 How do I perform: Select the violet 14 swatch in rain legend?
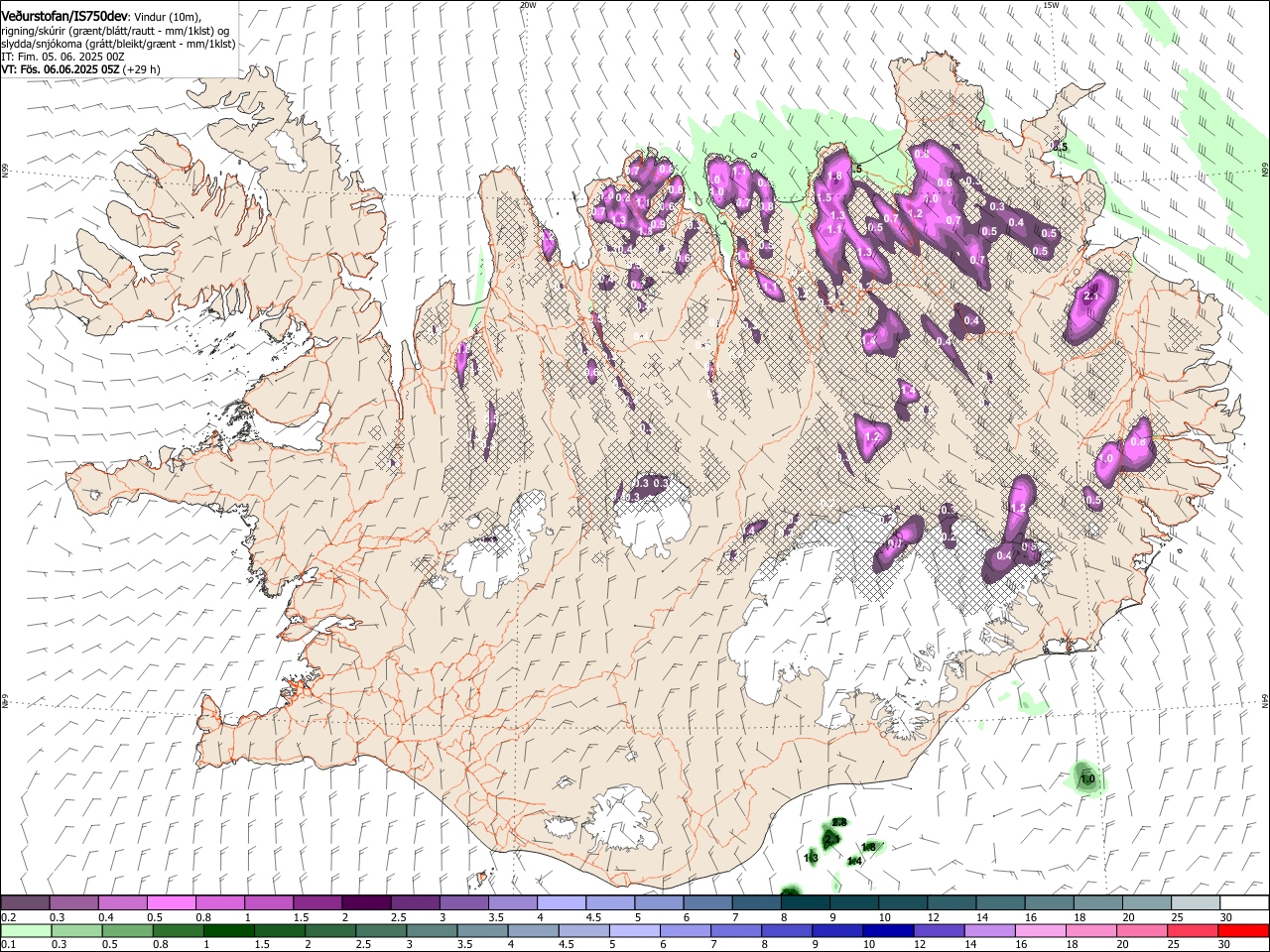click(x=989, y=931)
